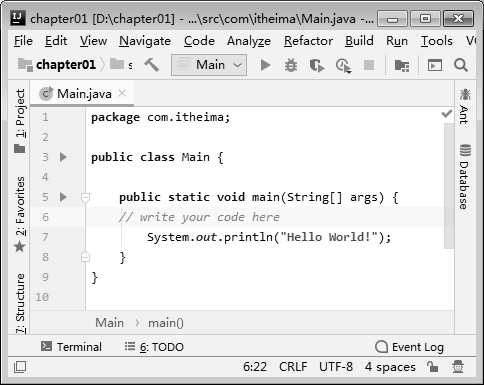Viewport: 484px width, 385px height.
Task: Click the 6:22 cursor position indicator
Action: (255, 367)
